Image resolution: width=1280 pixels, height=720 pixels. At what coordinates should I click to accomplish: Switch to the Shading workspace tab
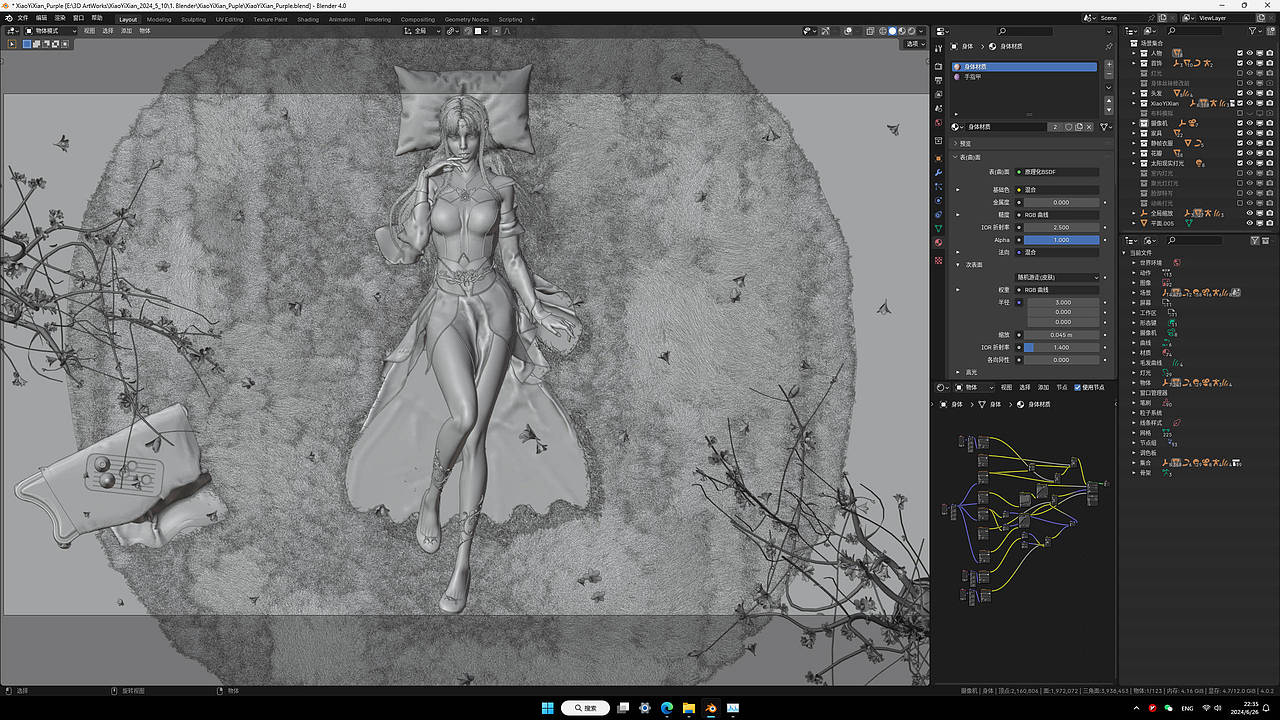tap(308, 19)
